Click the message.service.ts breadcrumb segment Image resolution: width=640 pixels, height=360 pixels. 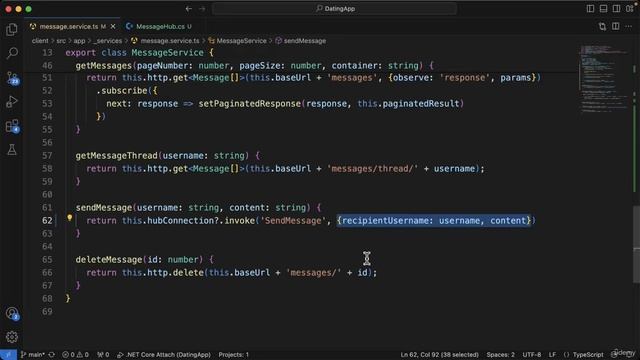[x=165, y=41]
